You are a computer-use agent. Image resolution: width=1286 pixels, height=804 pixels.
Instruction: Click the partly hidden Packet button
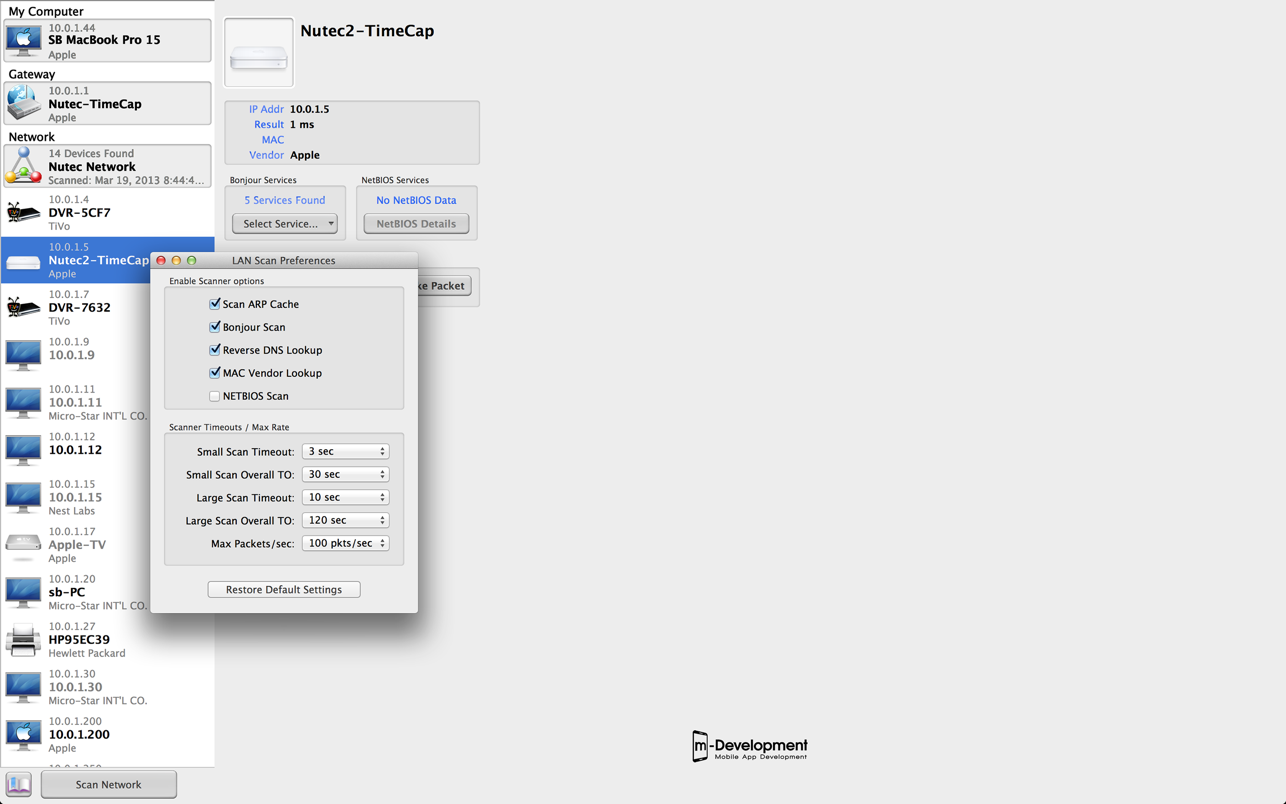pos(444,286)
